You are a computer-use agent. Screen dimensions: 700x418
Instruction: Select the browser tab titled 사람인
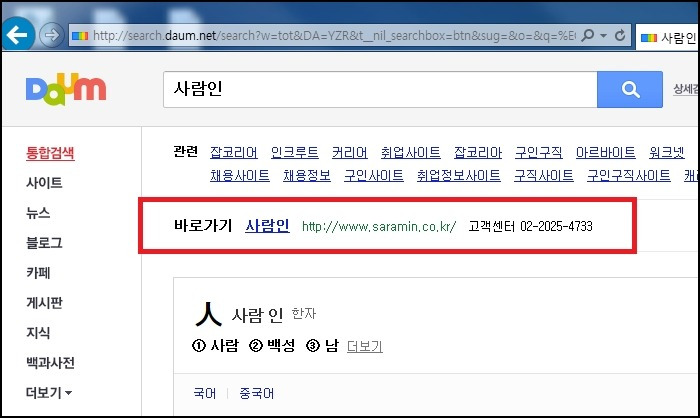tap(668, 38)
